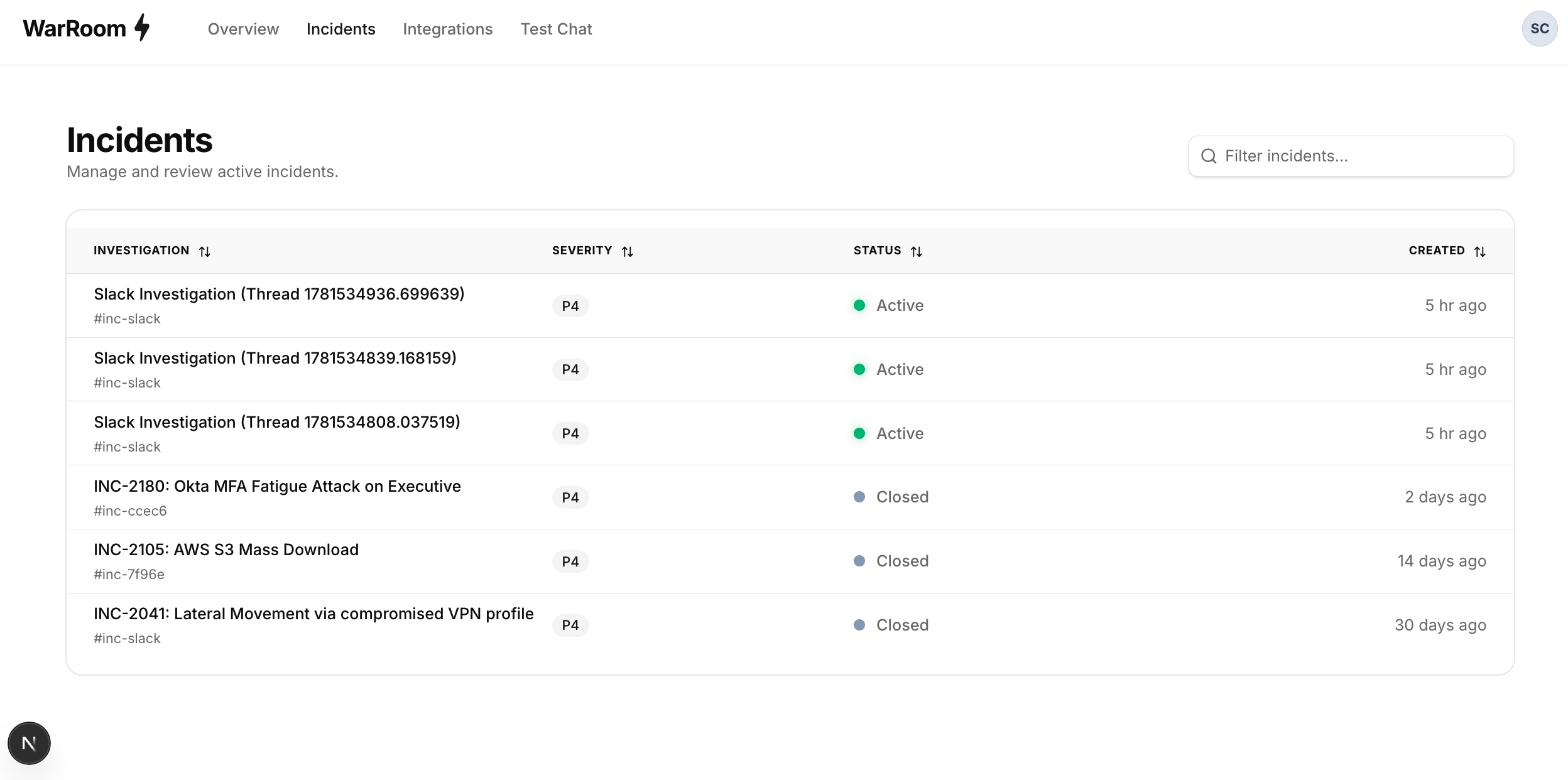This screenshot has width=1568, height=780.
Task: Switch to the Integrations tab
Action: click(x=448, y=29)
